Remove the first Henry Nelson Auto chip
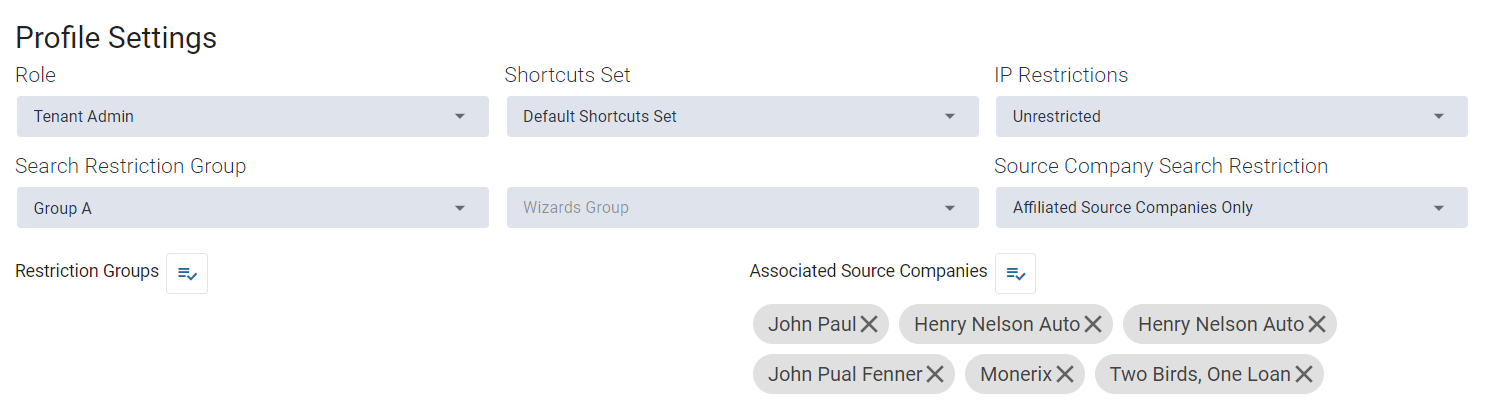Image resolution: width=1492 pixels, height=408 pixels. pyautogui.click(x=1093, y=324)
